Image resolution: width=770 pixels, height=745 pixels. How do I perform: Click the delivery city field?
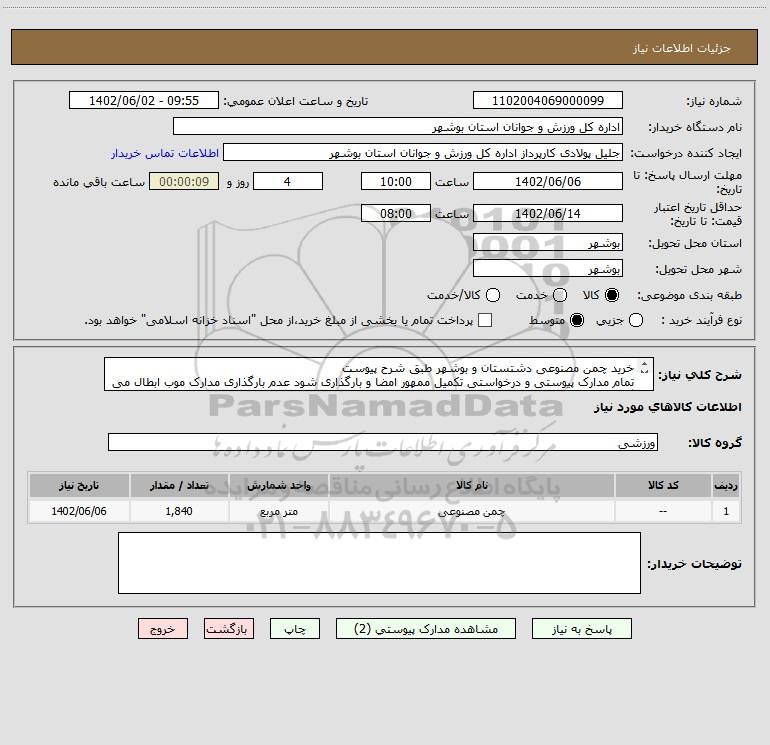tap(548, 268)
